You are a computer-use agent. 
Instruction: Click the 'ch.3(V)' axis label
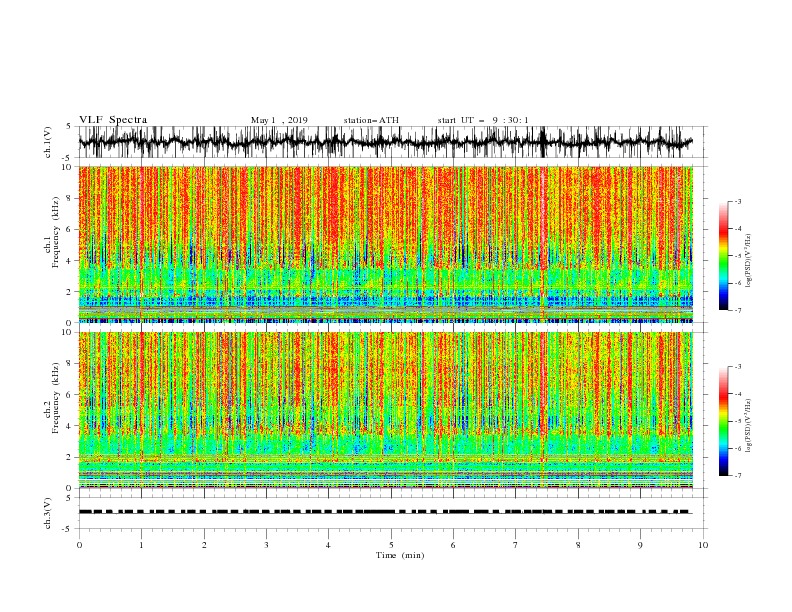48,514
